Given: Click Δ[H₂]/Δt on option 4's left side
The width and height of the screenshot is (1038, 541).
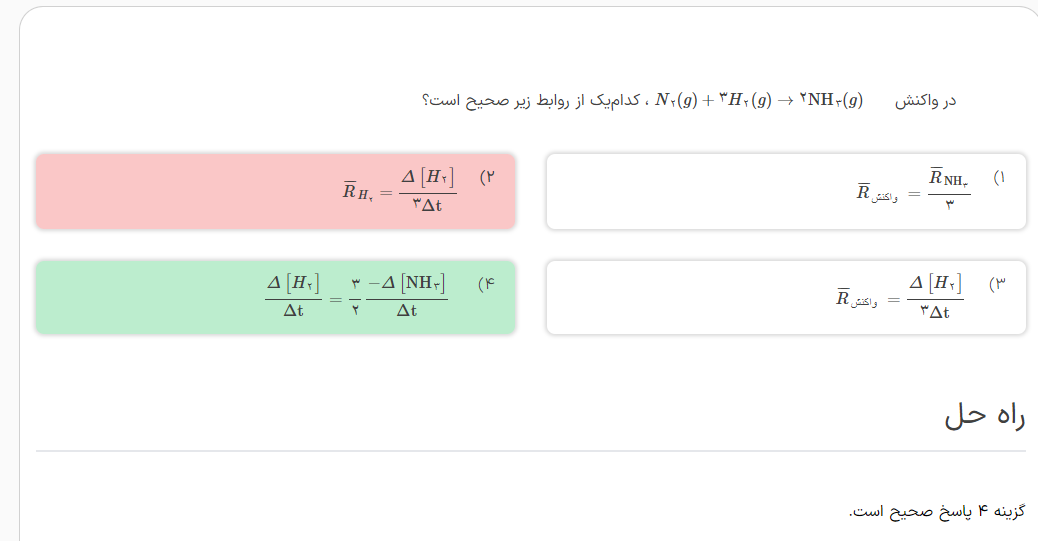Looking at the screenshot, I should (293, 297).
